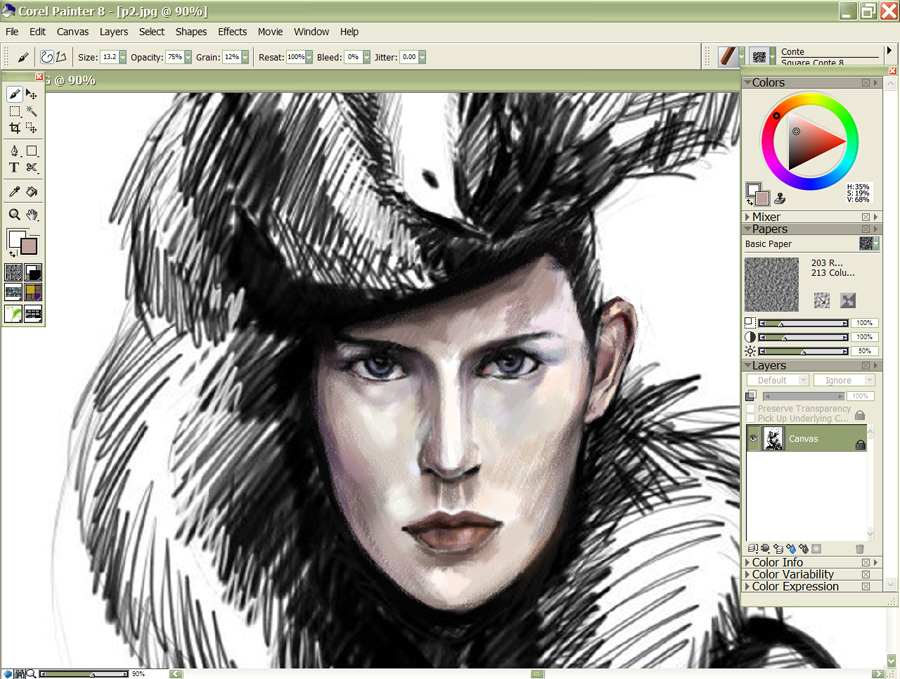Delete layer with the trash icon

[x=859, y=549]
